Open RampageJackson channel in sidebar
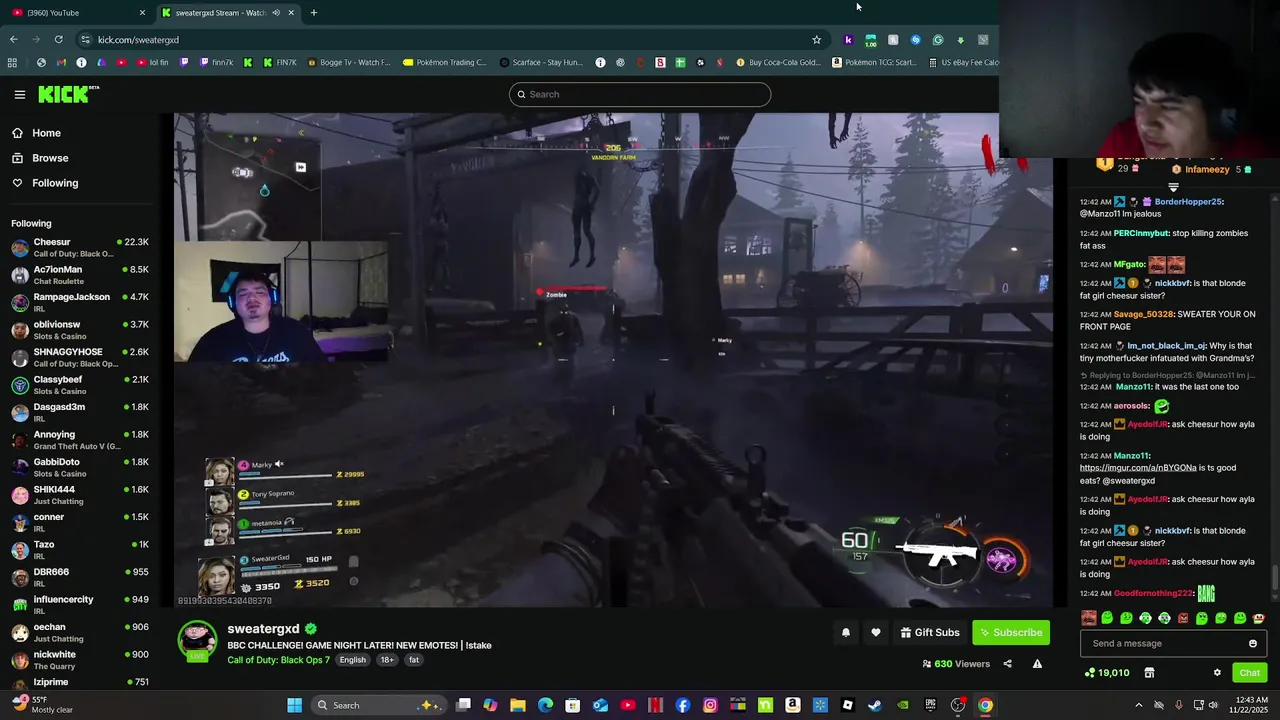 coord(80,303)
